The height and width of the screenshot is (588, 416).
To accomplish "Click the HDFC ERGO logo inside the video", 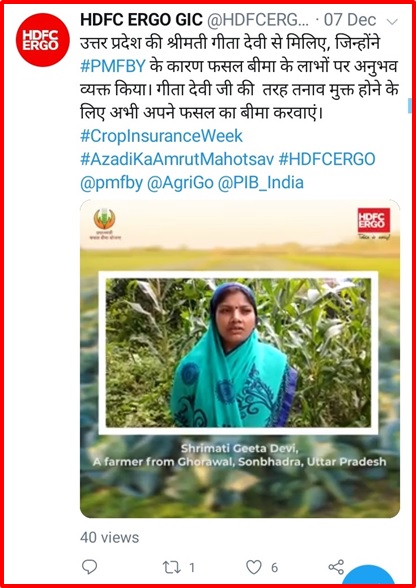I will coord(374,220).
